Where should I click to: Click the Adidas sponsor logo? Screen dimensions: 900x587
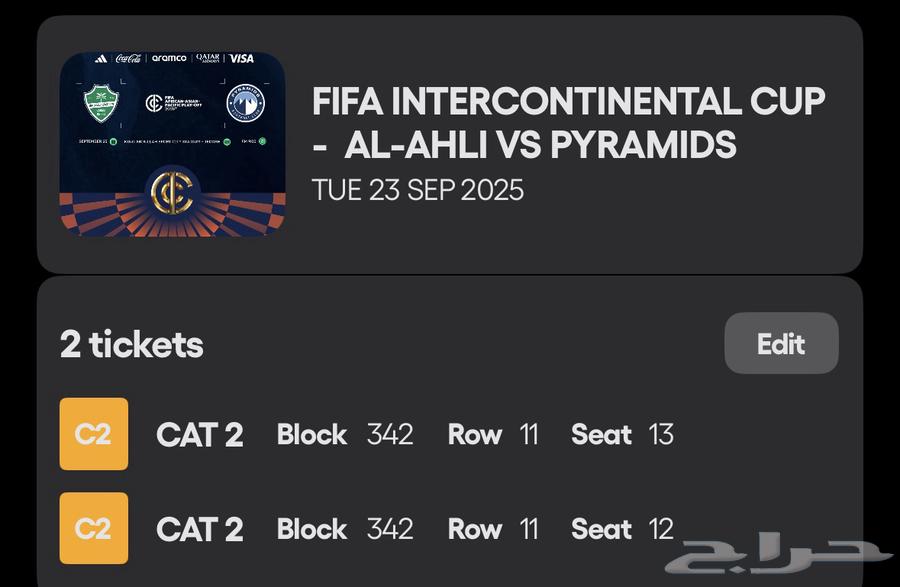[100, 59]
